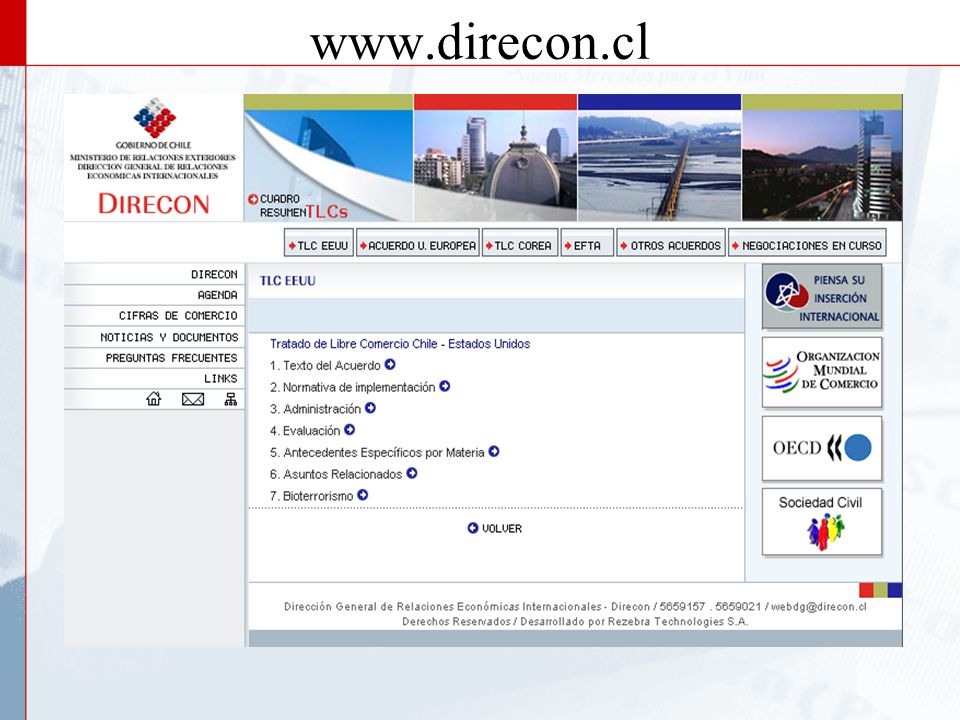Click the header photo of tower at dusk

coord(822,165)
